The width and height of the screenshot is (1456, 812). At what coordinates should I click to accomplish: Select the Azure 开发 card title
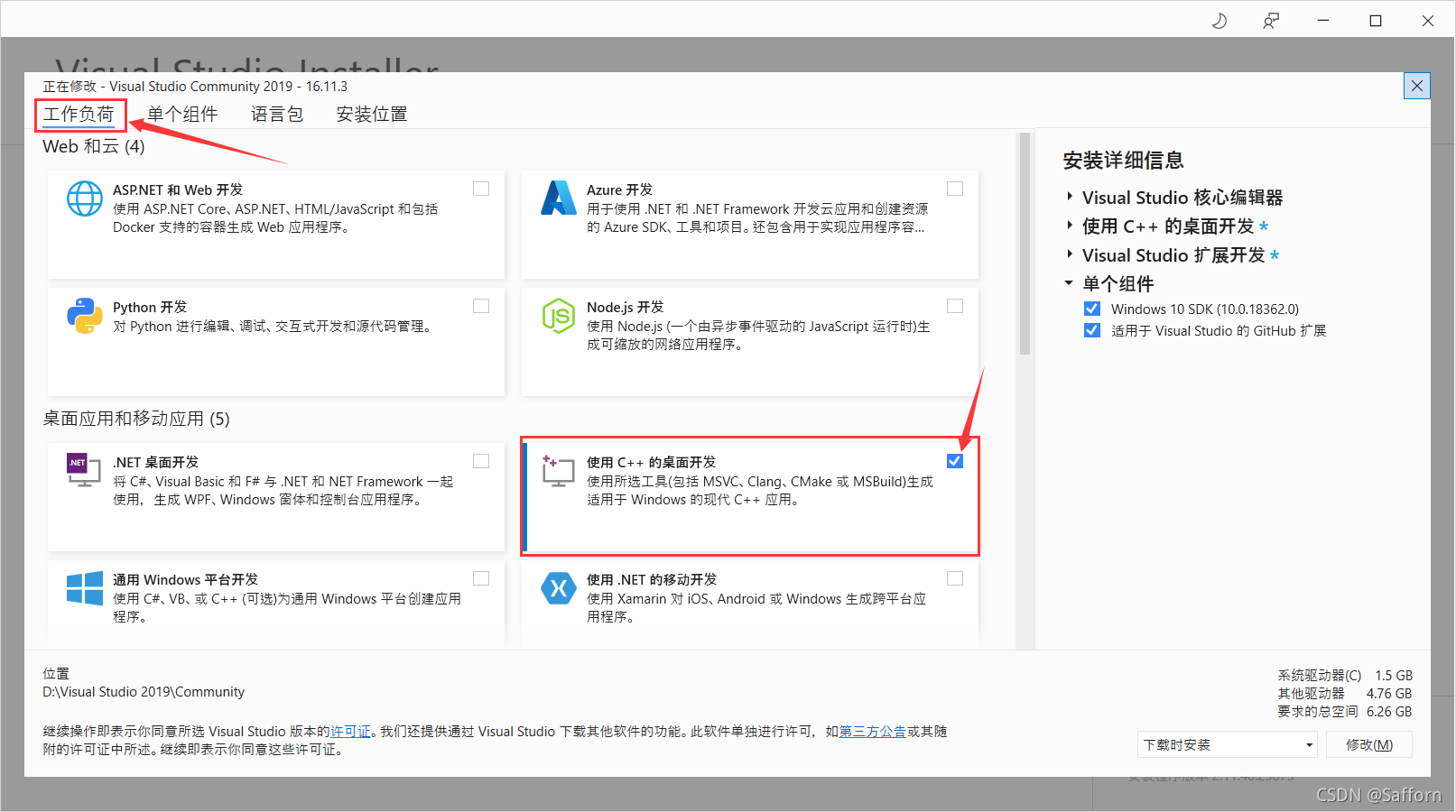coord(619,189)
